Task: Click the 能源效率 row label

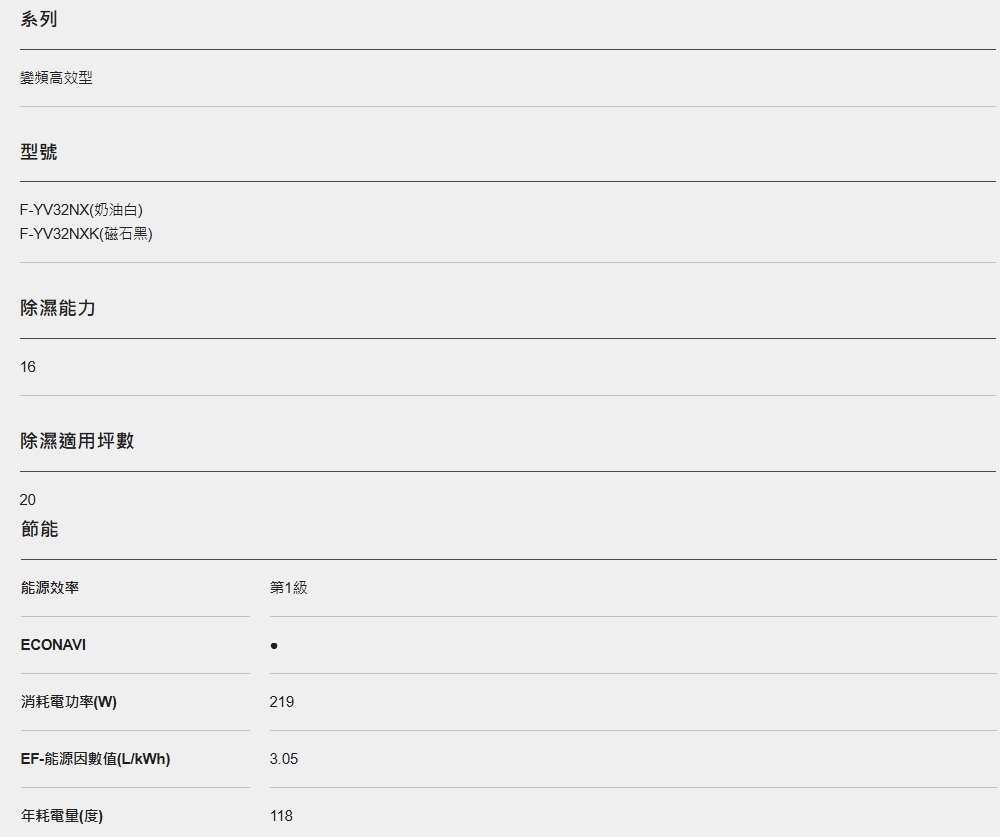Action: coord(50,588)
